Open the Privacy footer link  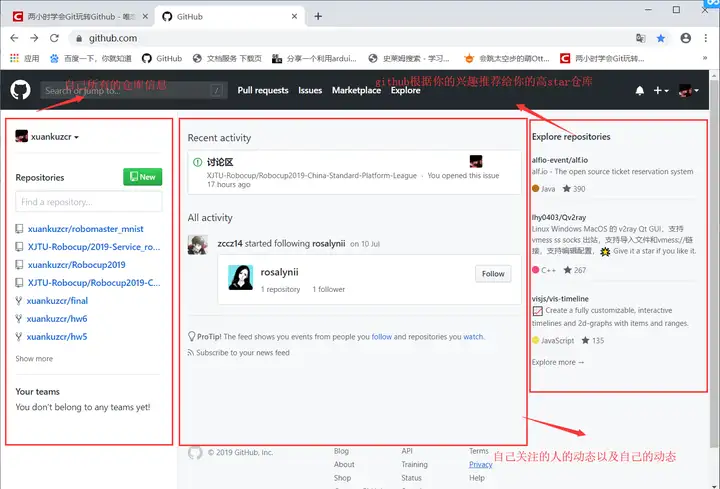[480, 464]
